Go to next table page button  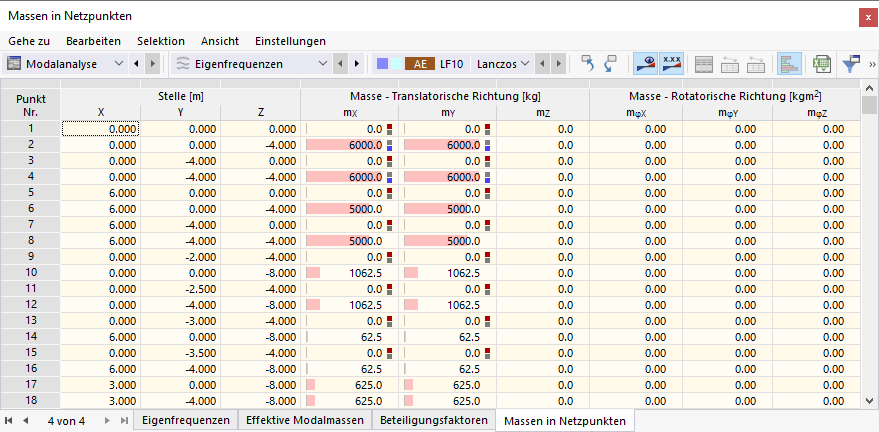click(x=108, y=420)
